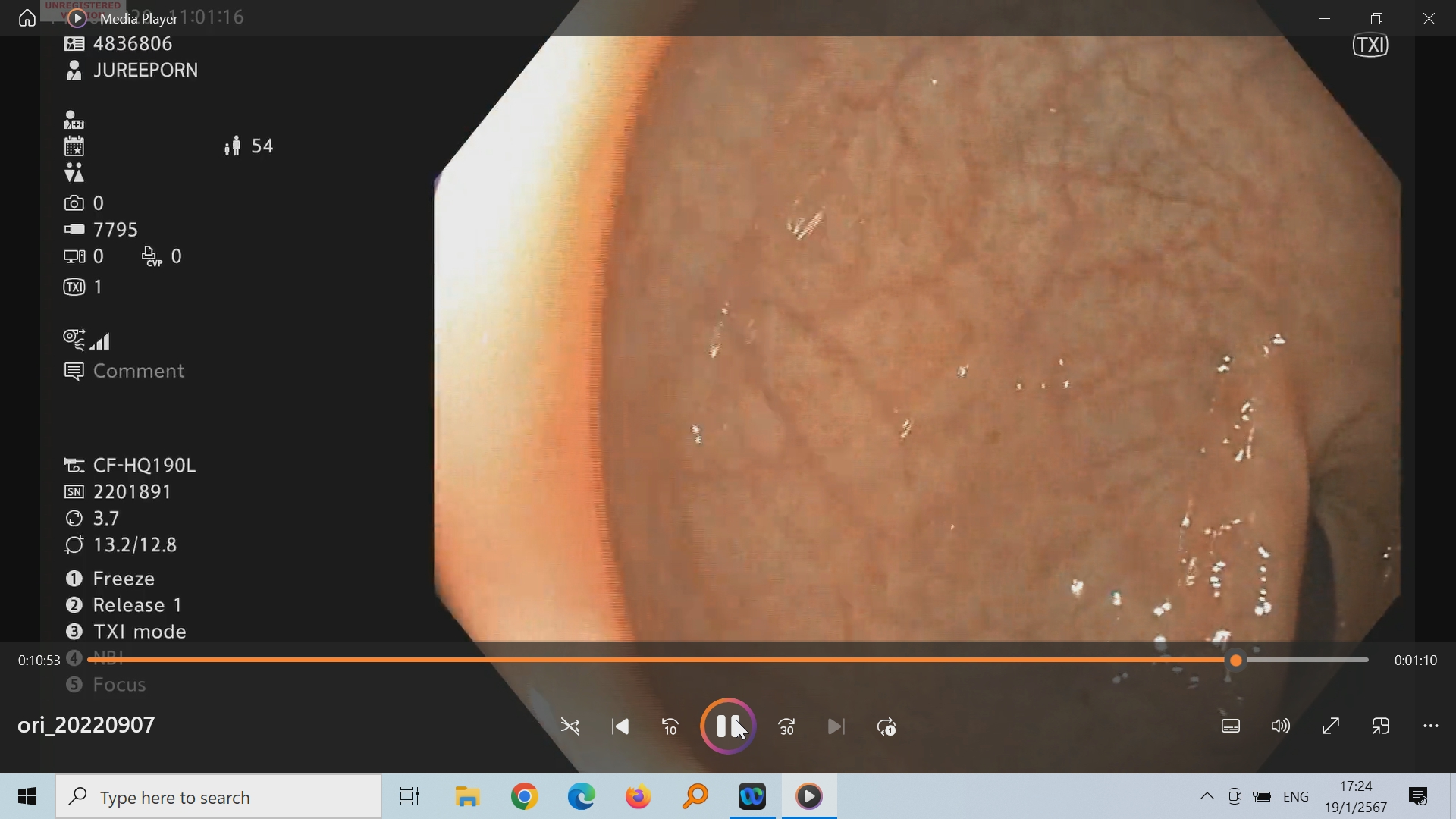Open Windows Start menu
This screenshot has height=819, width=1456.
(x=27, y=797)
